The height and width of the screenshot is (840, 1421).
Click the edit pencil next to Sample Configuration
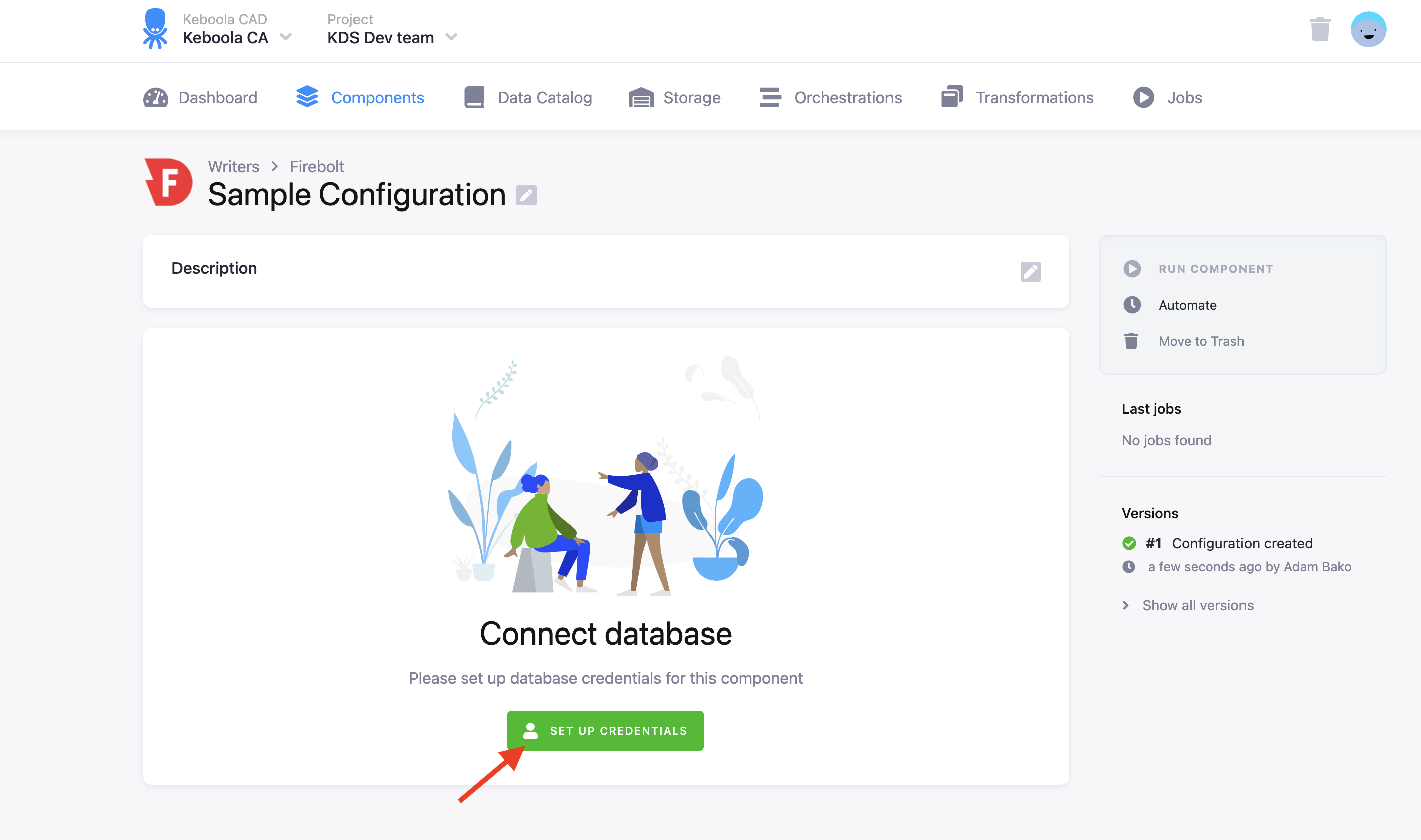pyautogui.click(x=526, y=195)
